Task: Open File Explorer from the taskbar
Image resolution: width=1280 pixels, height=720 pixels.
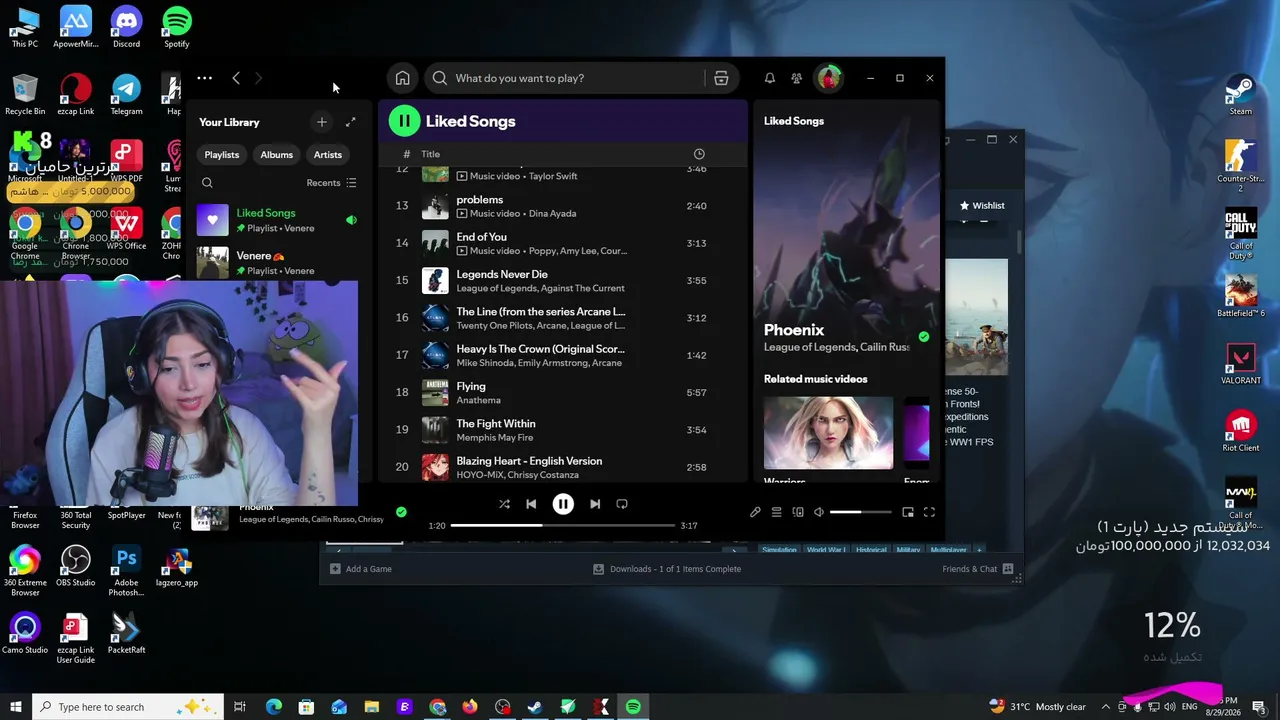Action: (371, 707)
